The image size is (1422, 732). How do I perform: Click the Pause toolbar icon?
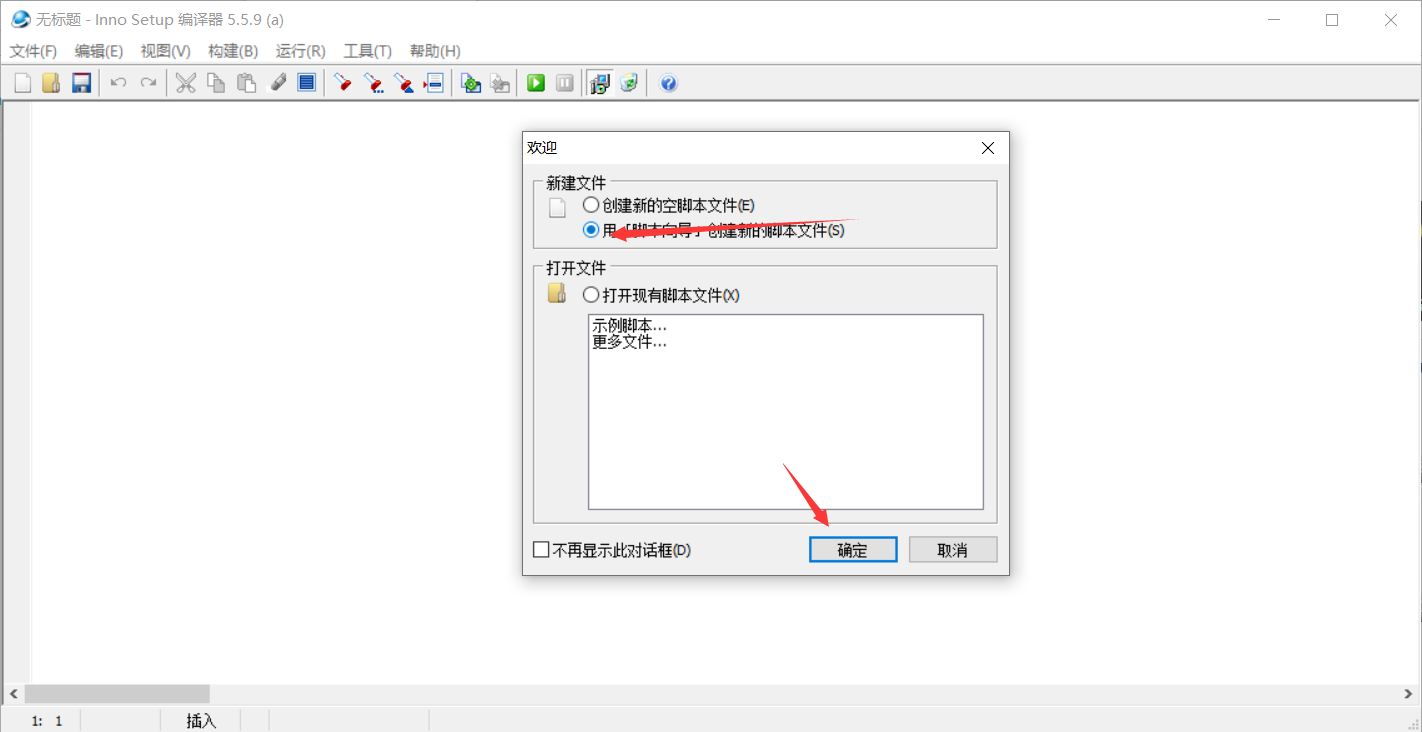(x=565, y=83)
